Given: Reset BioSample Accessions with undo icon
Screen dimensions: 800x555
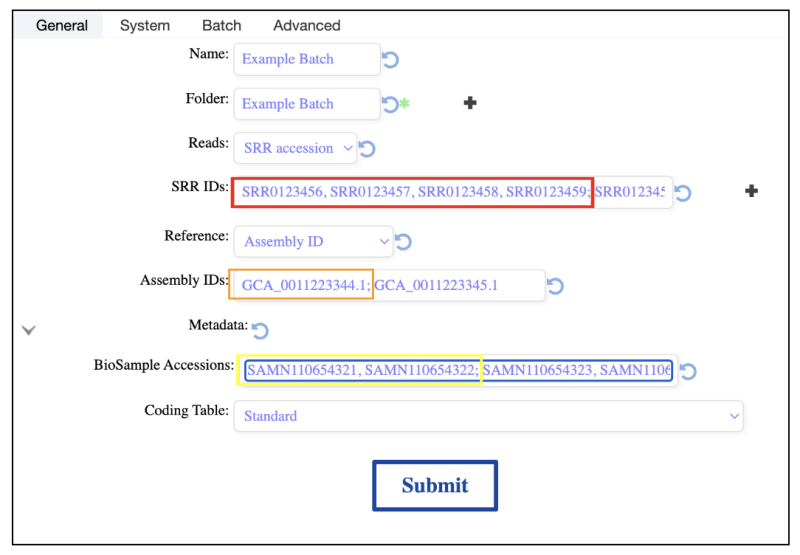Looking at the screenshot, I should pos(688,371).
